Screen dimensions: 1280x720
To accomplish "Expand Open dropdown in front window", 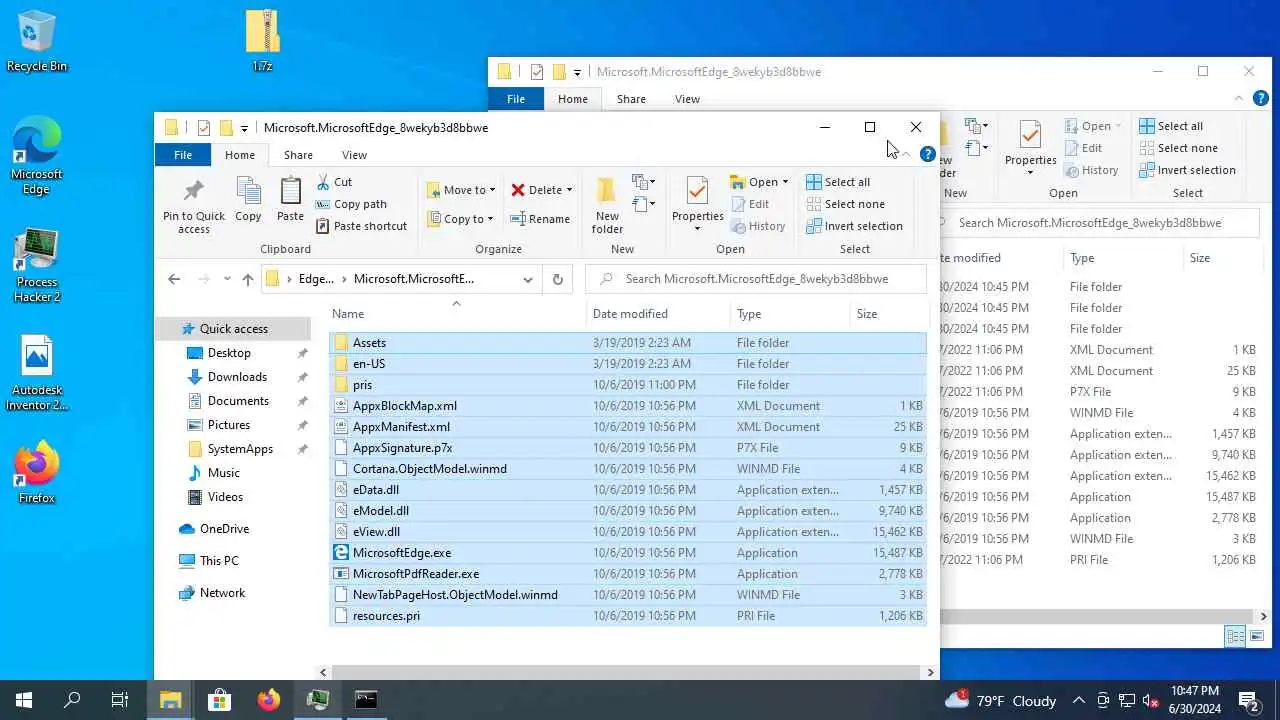I will [785, 182].
